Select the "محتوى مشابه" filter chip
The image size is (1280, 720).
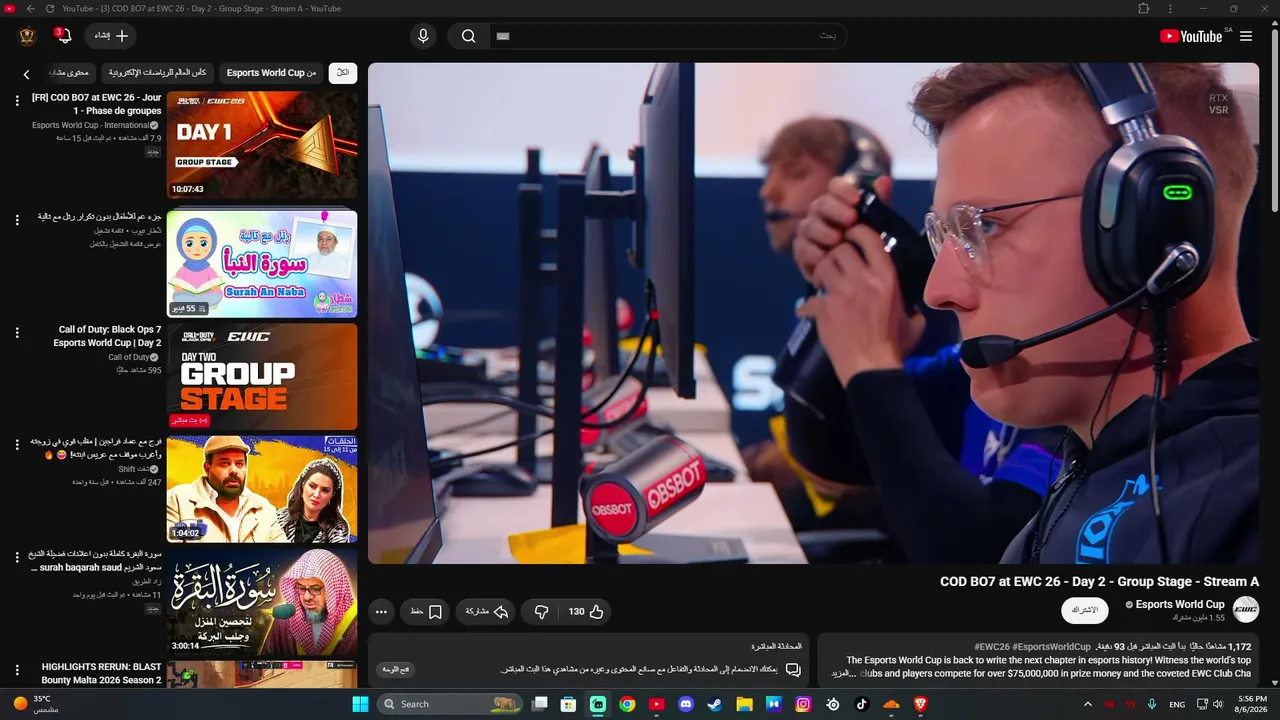coord(70,73)
